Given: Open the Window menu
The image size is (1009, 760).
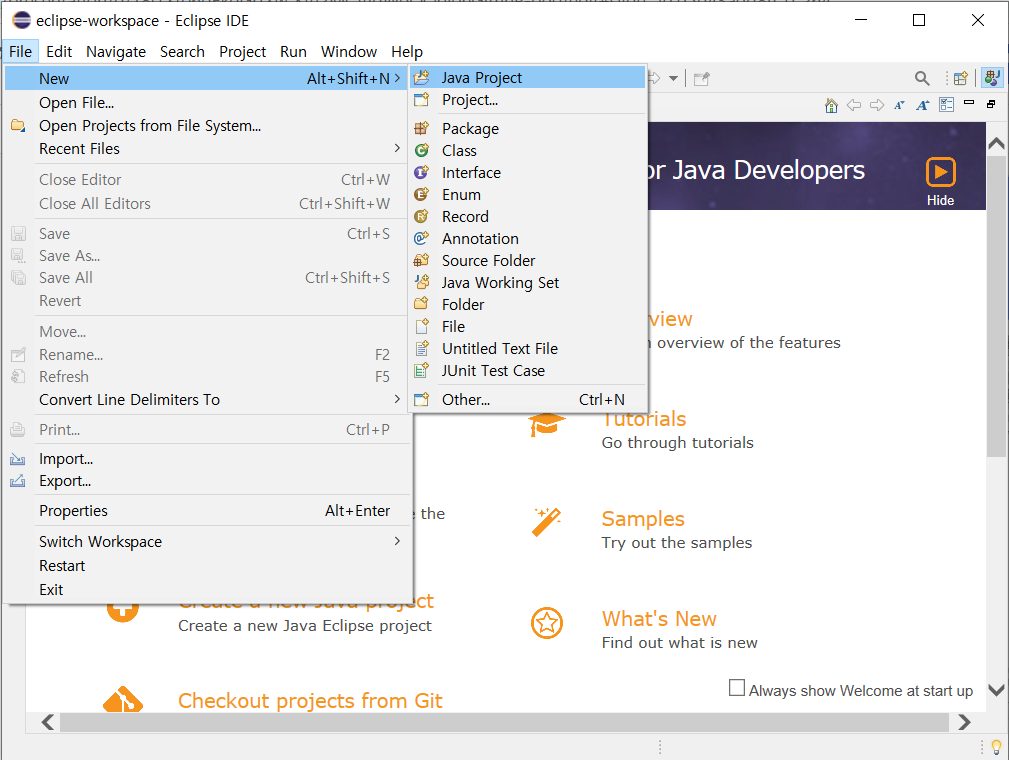Looking at the screenshot, I should point(349,51).
